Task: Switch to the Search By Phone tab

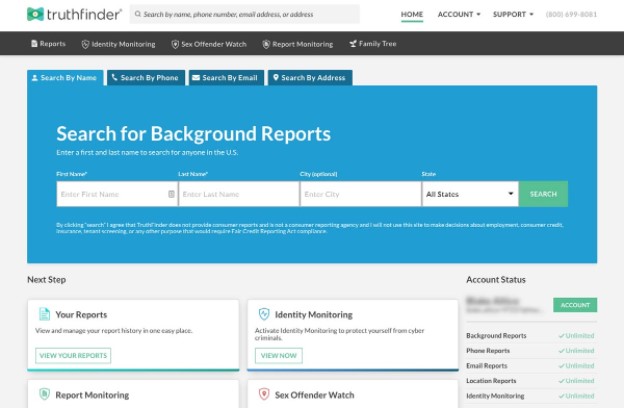Action: click(146, 78)
